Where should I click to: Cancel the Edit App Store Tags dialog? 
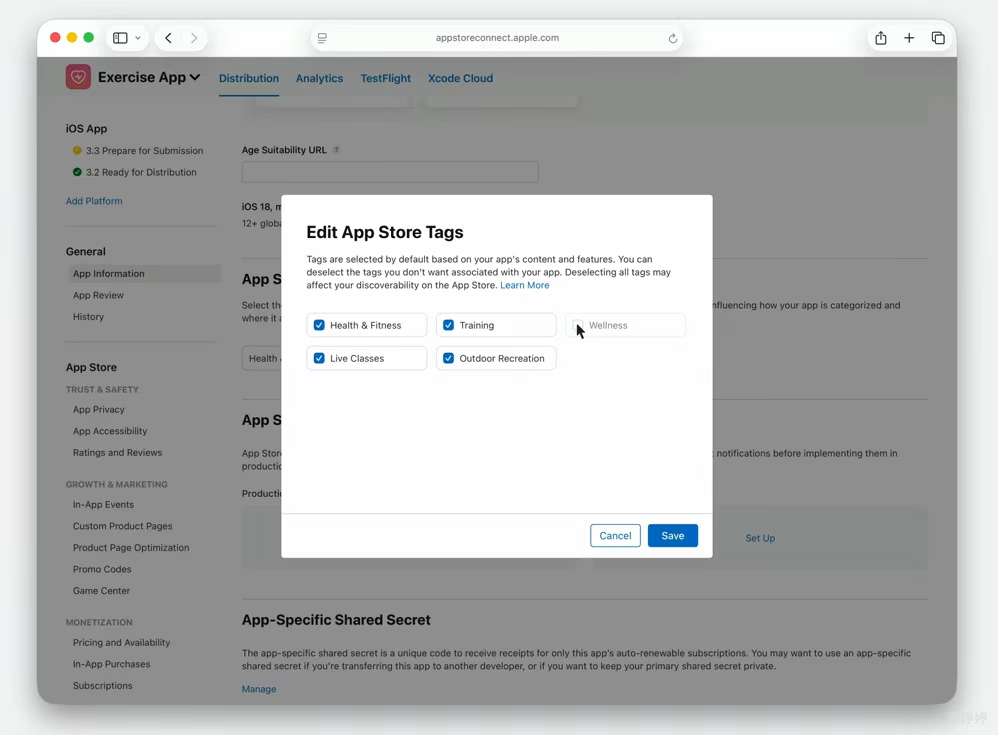pos(615,536)
